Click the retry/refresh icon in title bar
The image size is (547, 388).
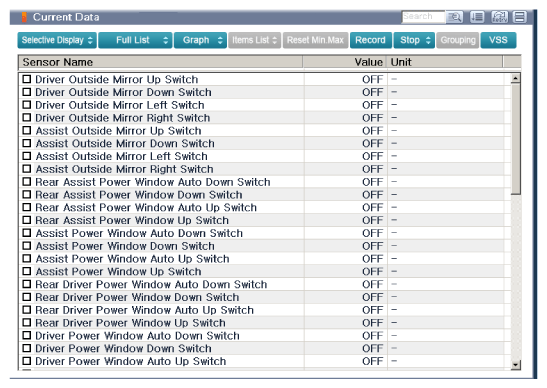pos(499,17)
